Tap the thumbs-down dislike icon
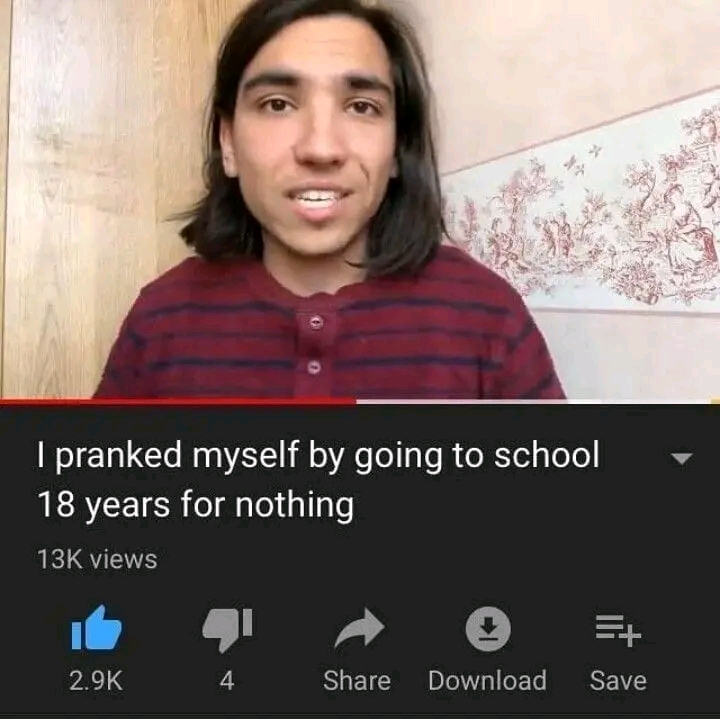Image resolution: width=720 pixels, height=720 pixels. click(227, 630)
